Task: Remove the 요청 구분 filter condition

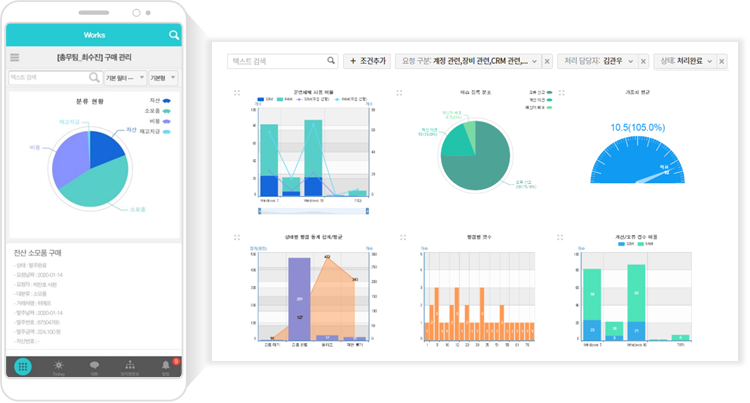Action: coord(547,61)
